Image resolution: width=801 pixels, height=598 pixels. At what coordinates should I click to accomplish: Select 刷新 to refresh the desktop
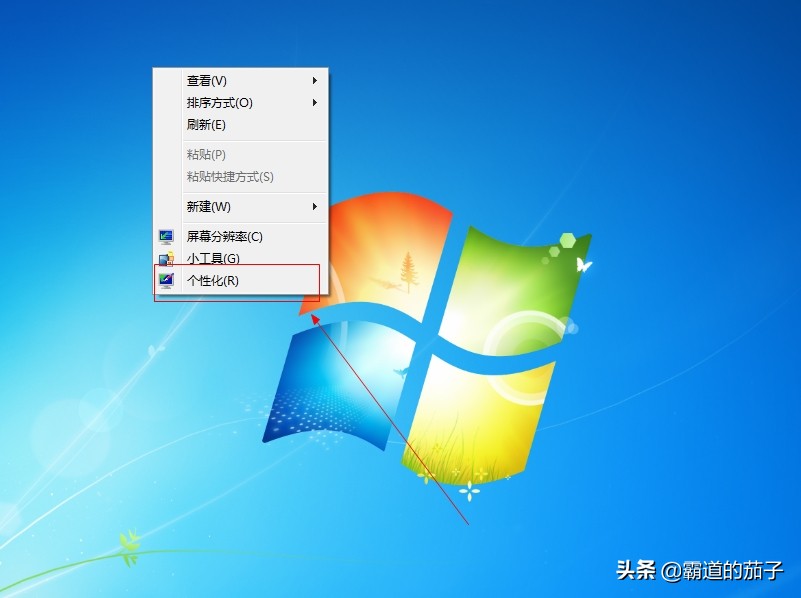207,125
